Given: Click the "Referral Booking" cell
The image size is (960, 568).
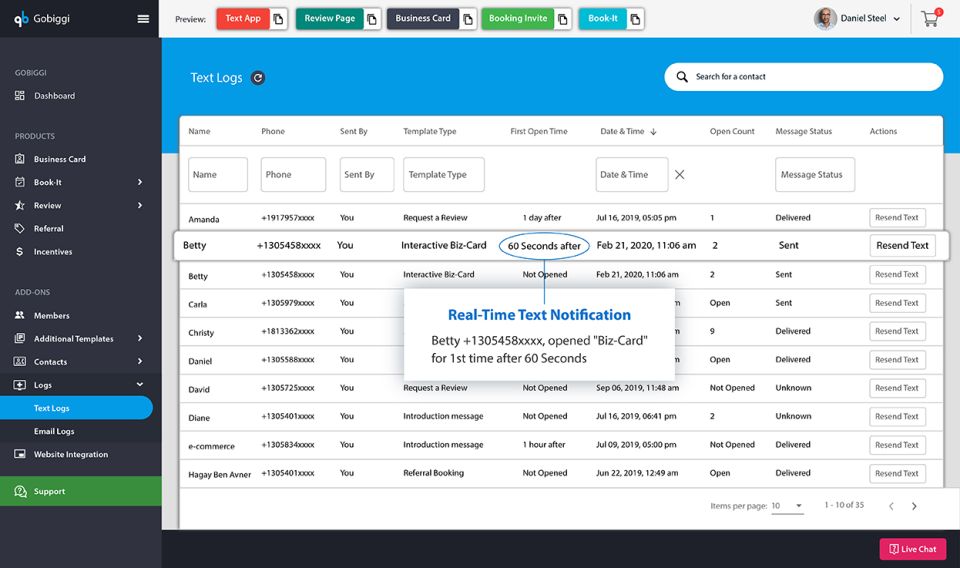Looking at the screenshot, I should click(x=433, y=473).
